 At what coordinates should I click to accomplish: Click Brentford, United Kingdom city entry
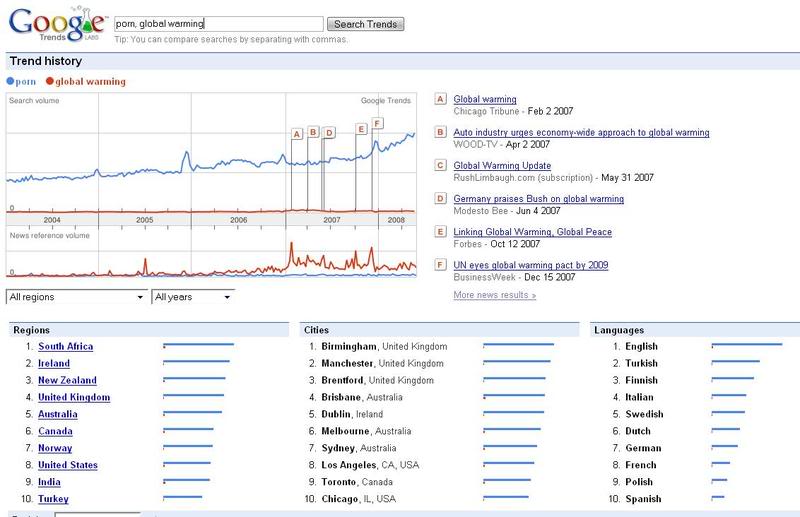tap(377, 380)
